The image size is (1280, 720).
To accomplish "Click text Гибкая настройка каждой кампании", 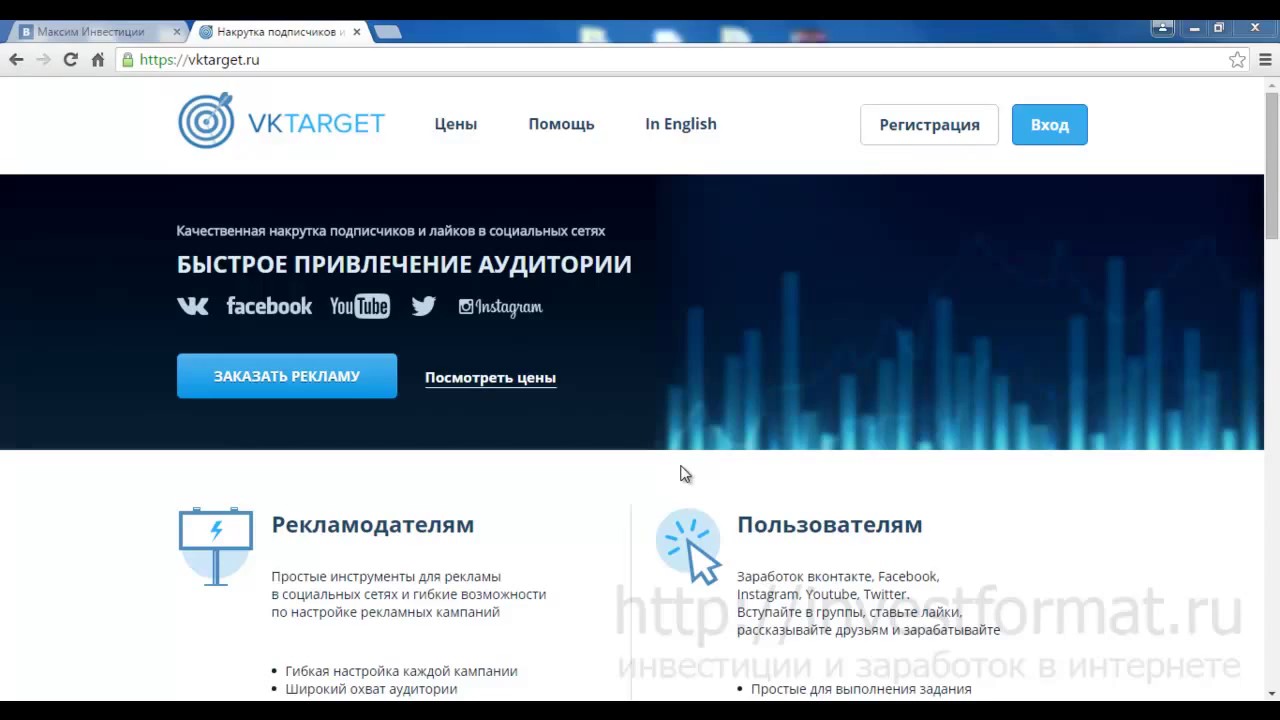I will tap(401, 671).
